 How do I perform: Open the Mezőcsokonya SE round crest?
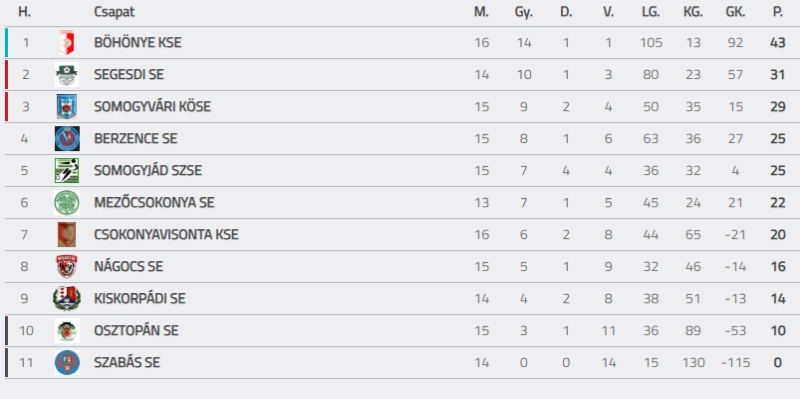click(67, 203)
